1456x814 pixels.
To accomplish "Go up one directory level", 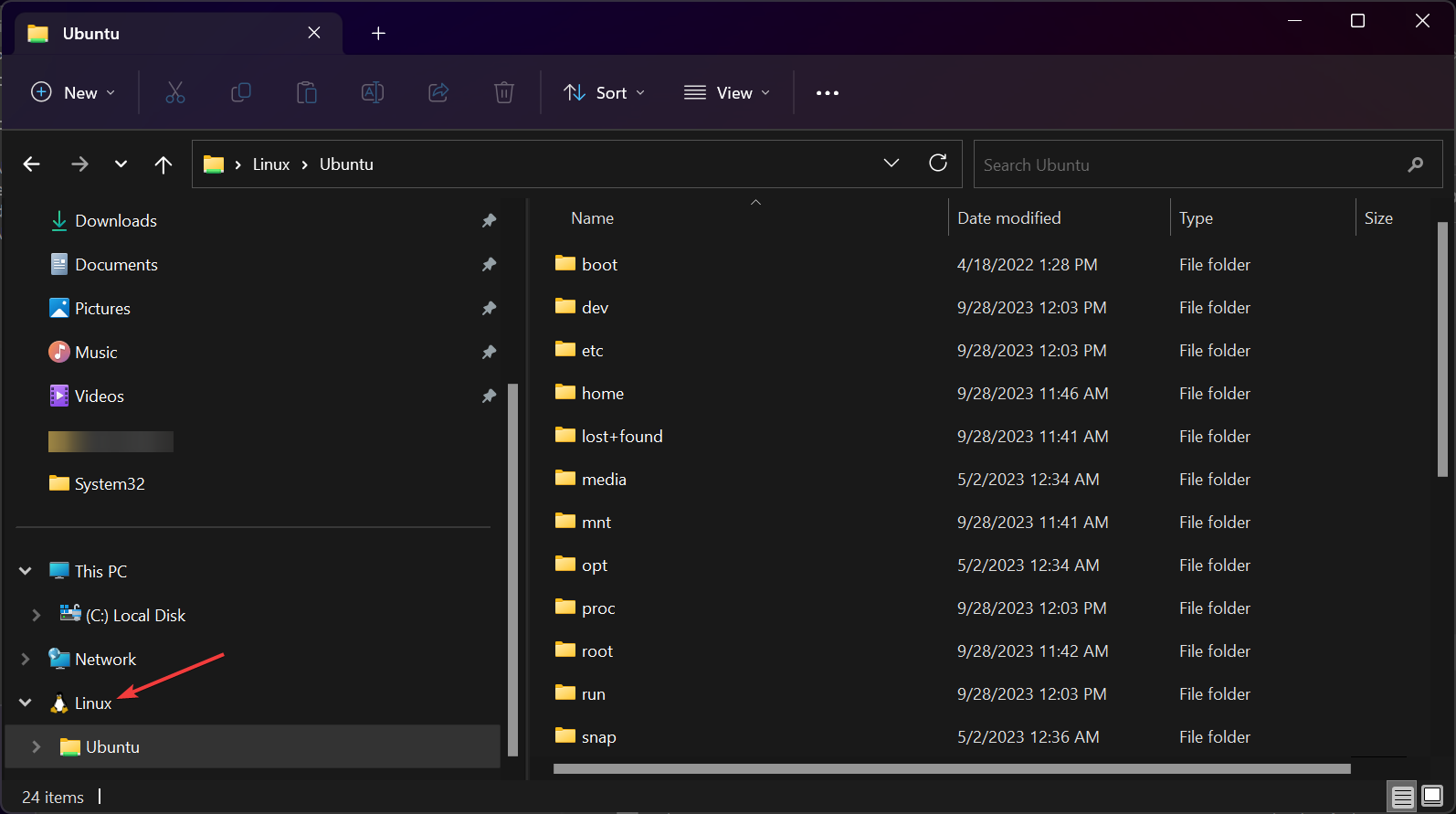I will pyautogui.click(x=164, y=164).
